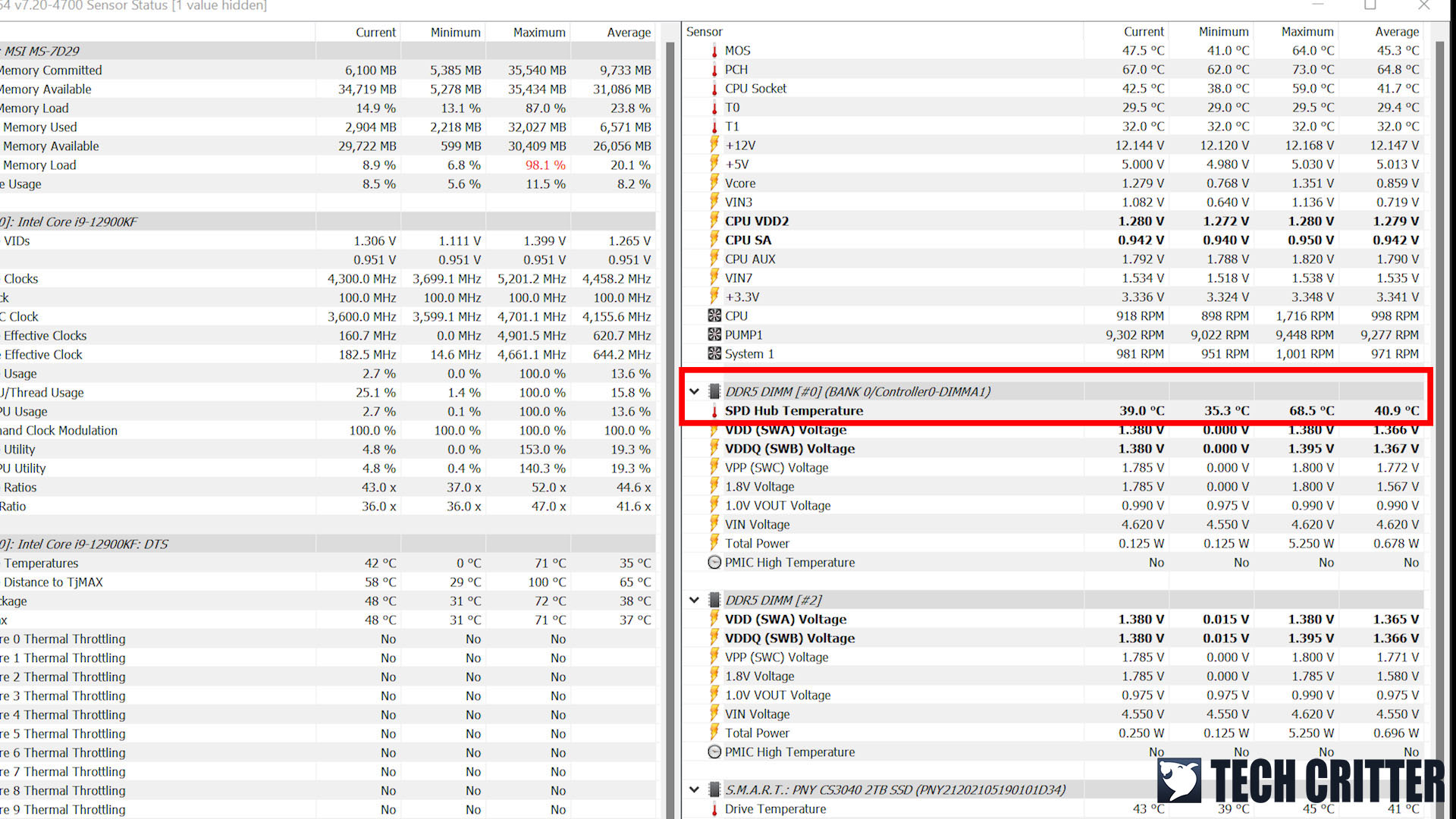This screenshot has width=1456, height=819.
Task: Click the +5V voltage bolt icon
Action: 714,164
